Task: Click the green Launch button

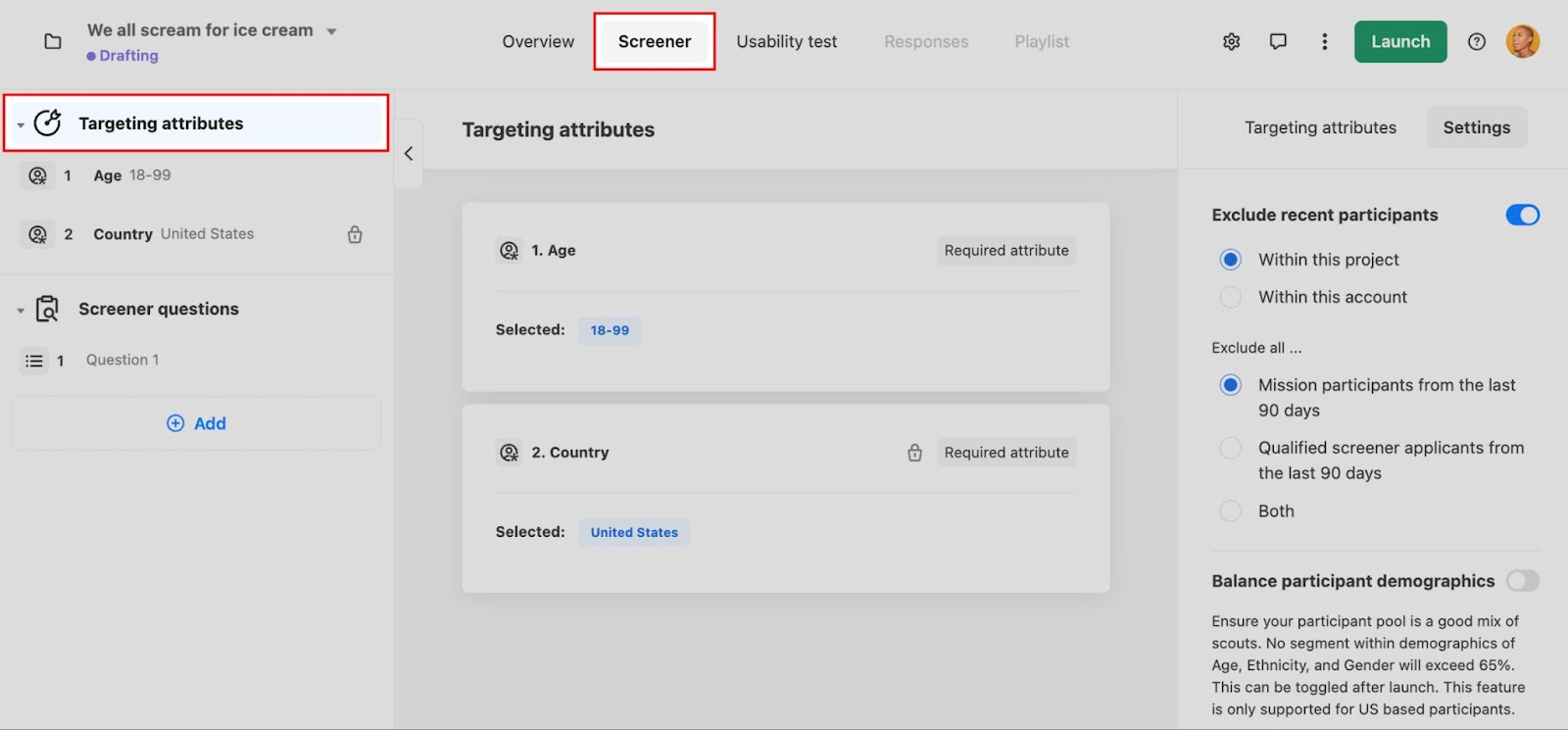Action: [x=1400, y=41]
